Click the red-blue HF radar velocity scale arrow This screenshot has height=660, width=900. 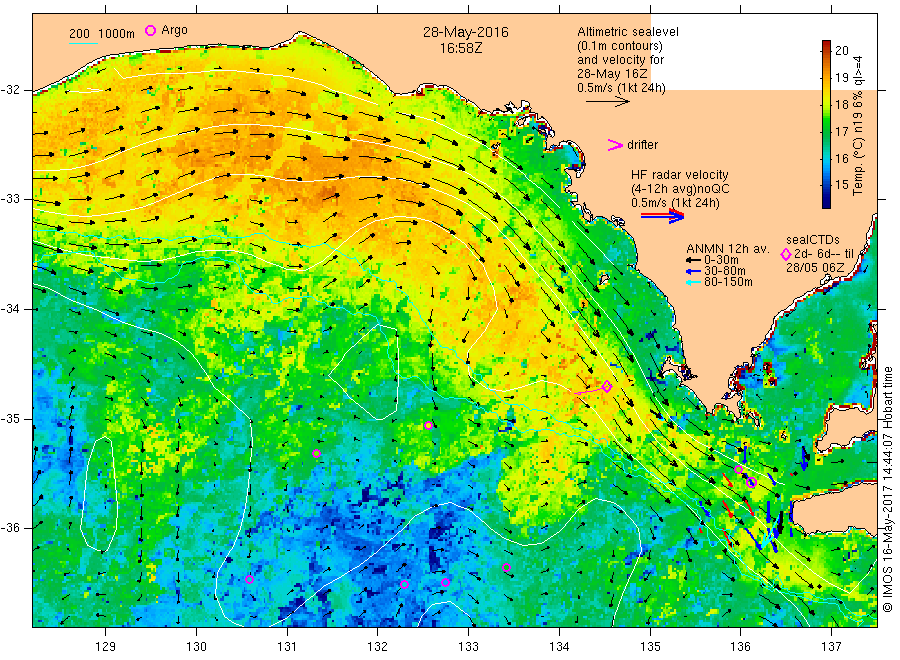(x=662, y=216)
